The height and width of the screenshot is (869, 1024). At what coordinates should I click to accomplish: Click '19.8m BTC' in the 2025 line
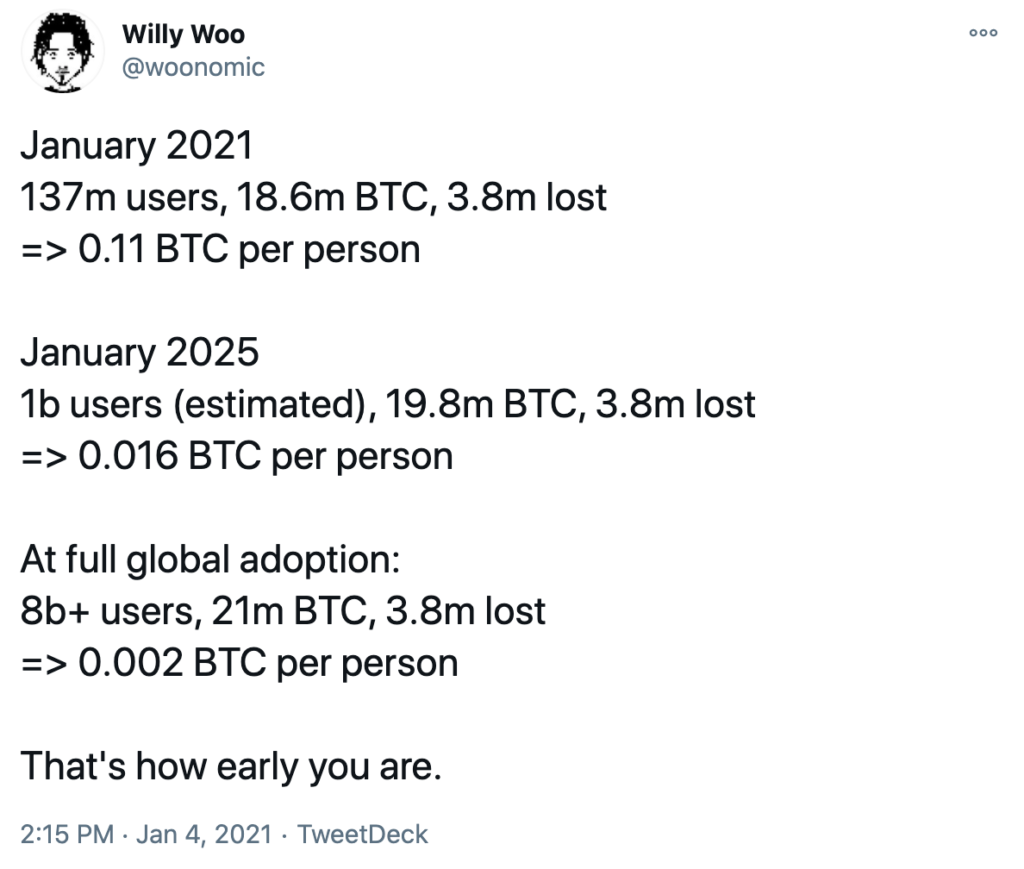pos(485,404)
